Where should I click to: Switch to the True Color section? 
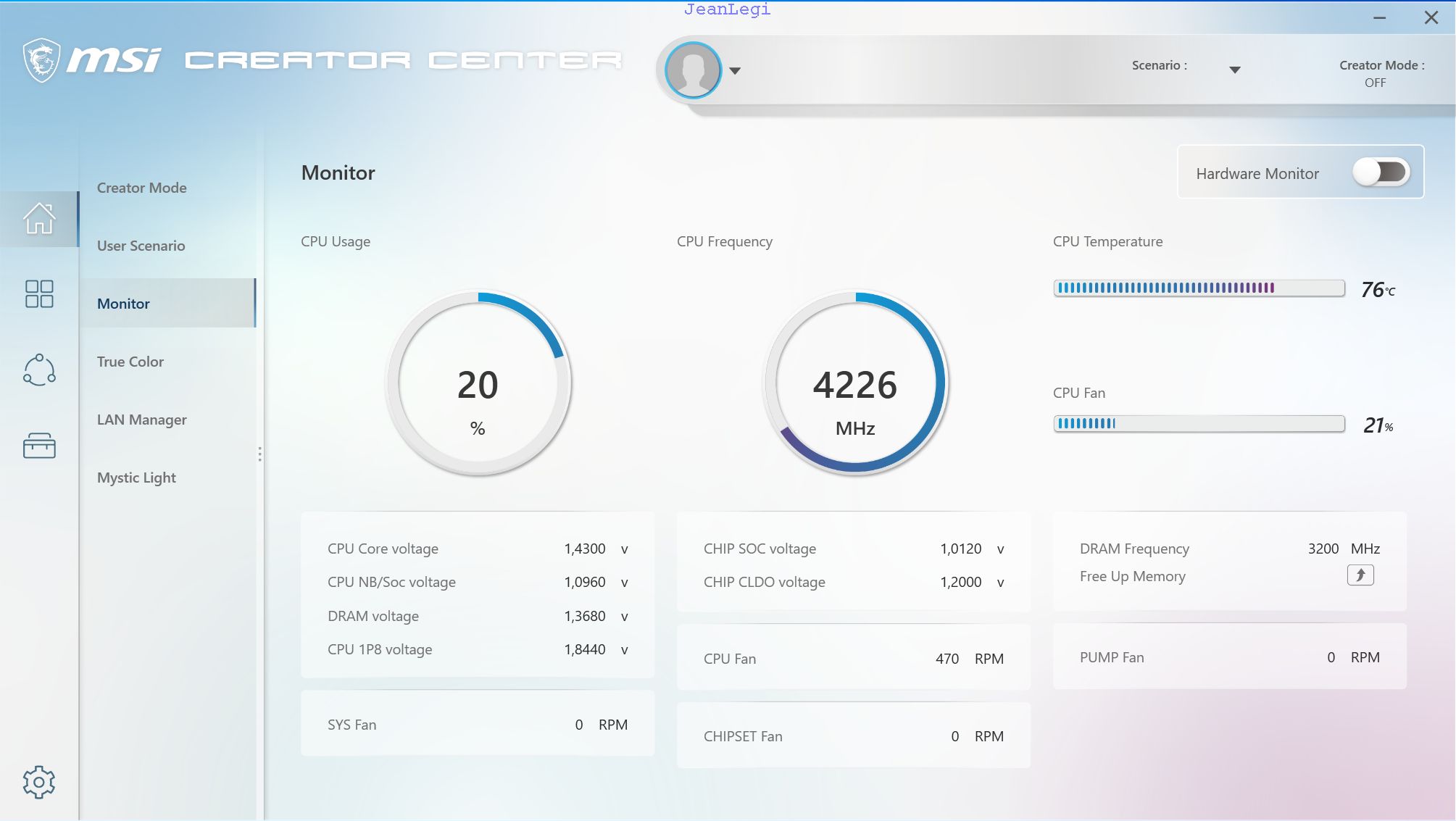(x=130, y=362)
